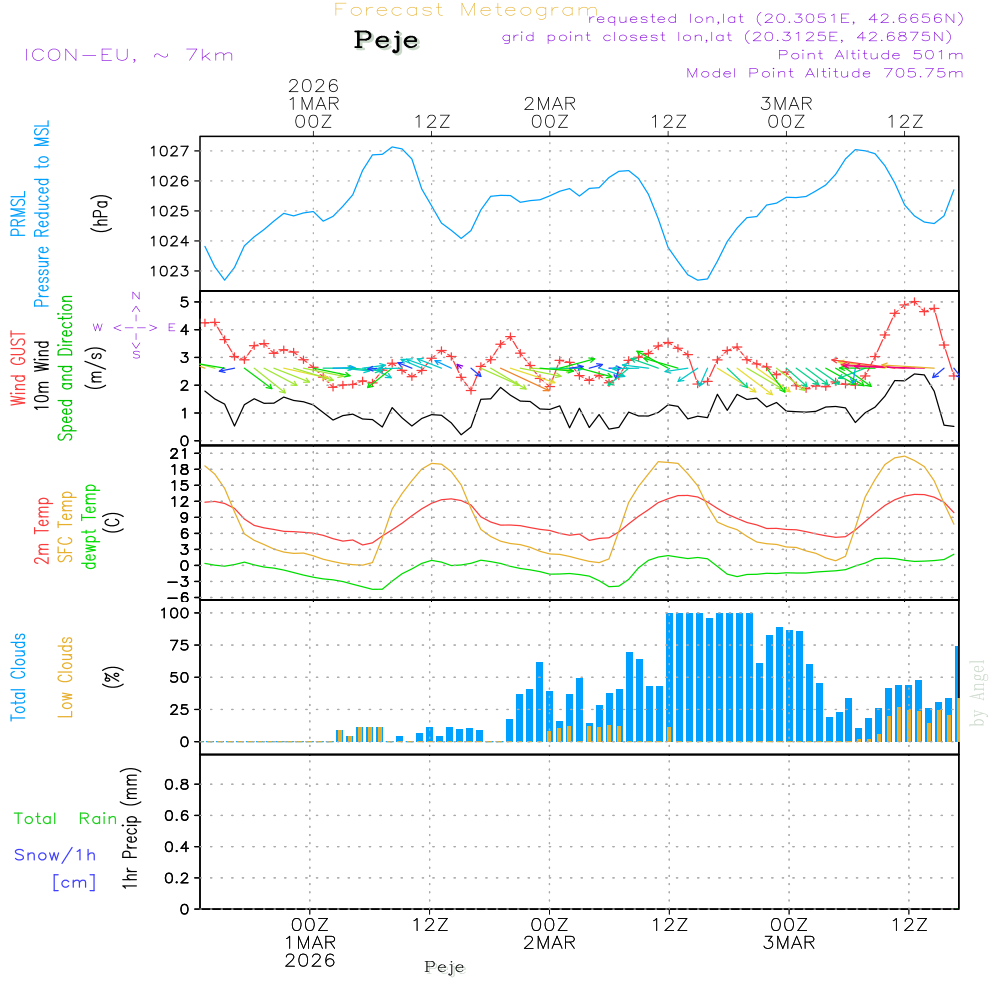This screenshot has height=1000, width=1000.
Task: Click the green 'Total Rain' legend text
Action: 65,819
